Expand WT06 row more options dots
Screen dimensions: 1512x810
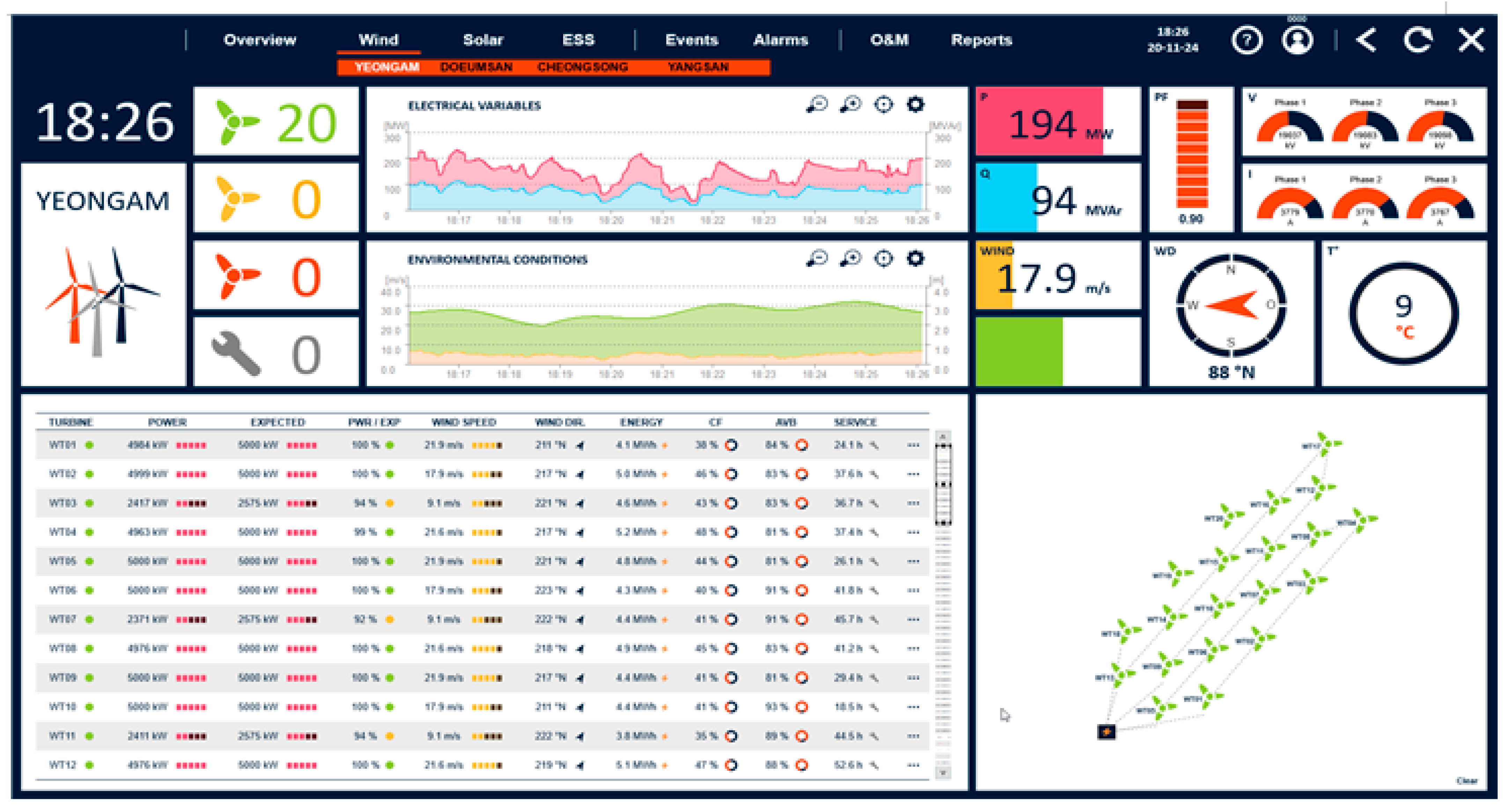coord(913,590)
